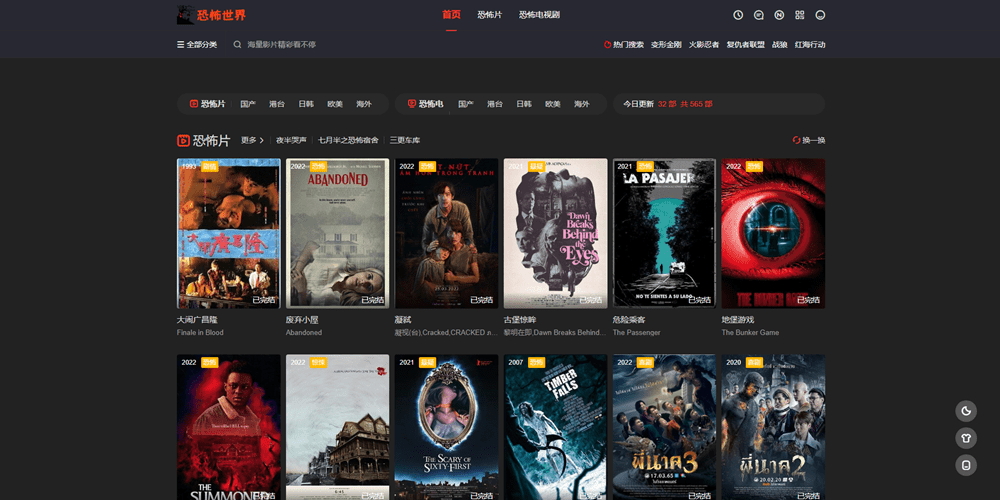Image resolution: width=1000 pixels, height=500 pixels.
Task: Open 恐怖电 category in filter pill
Action: (425, 104)
